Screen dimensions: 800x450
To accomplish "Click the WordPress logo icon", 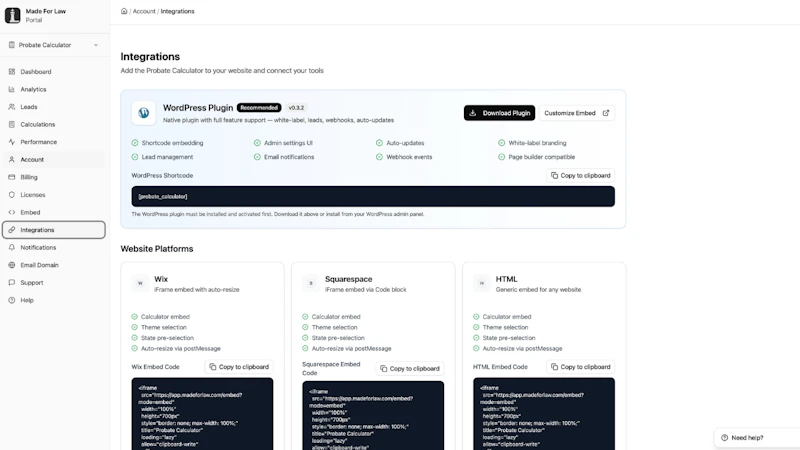I will [x=144, y=113].
